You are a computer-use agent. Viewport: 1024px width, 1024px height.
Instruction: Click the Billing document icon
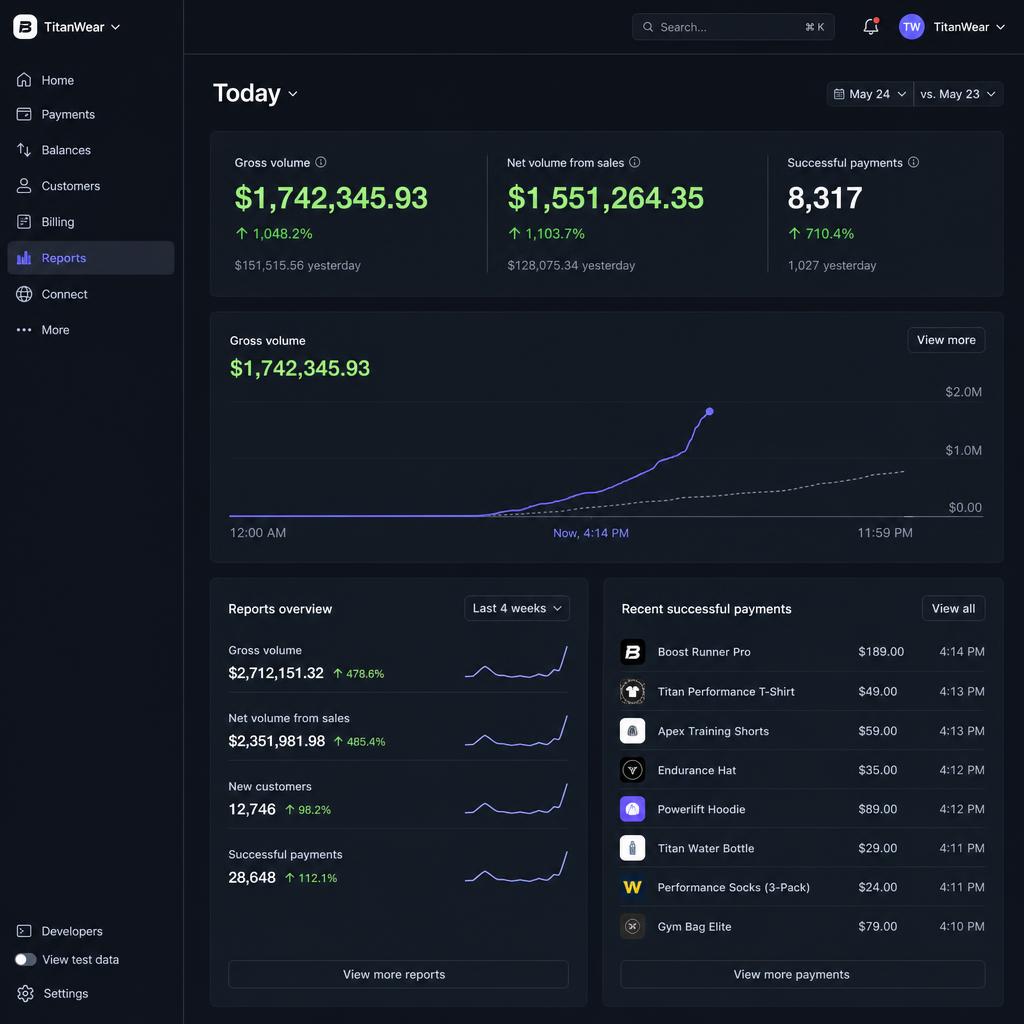point(24,221)
